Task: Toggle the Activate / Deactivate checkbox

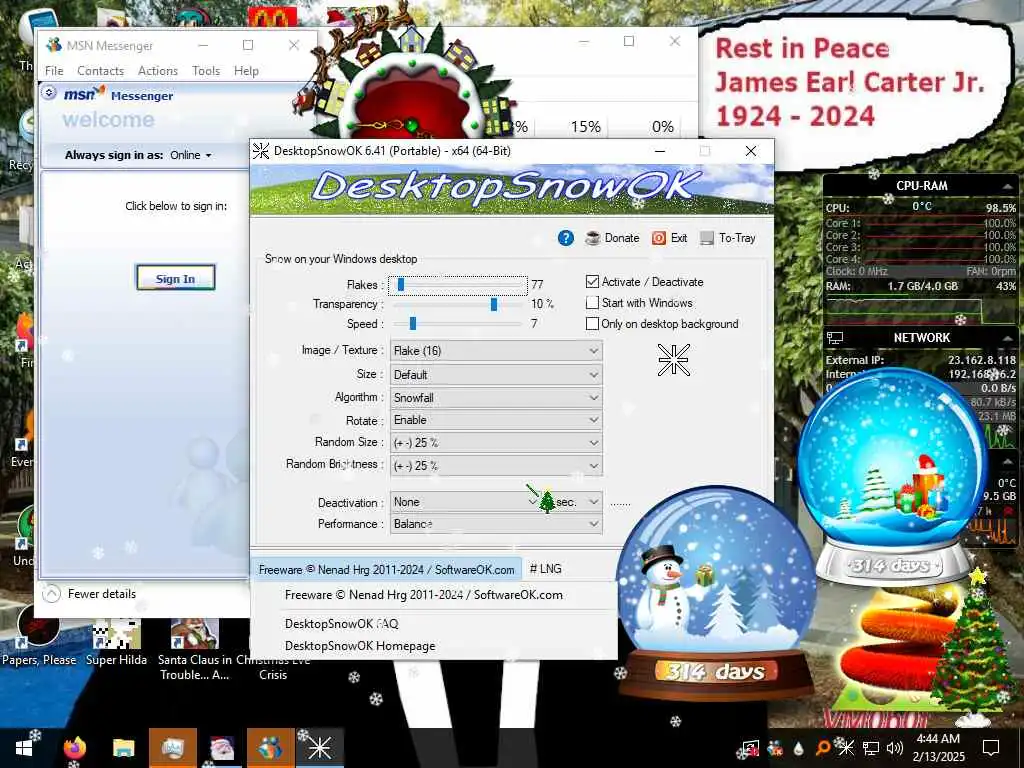Action: point(592,281)
